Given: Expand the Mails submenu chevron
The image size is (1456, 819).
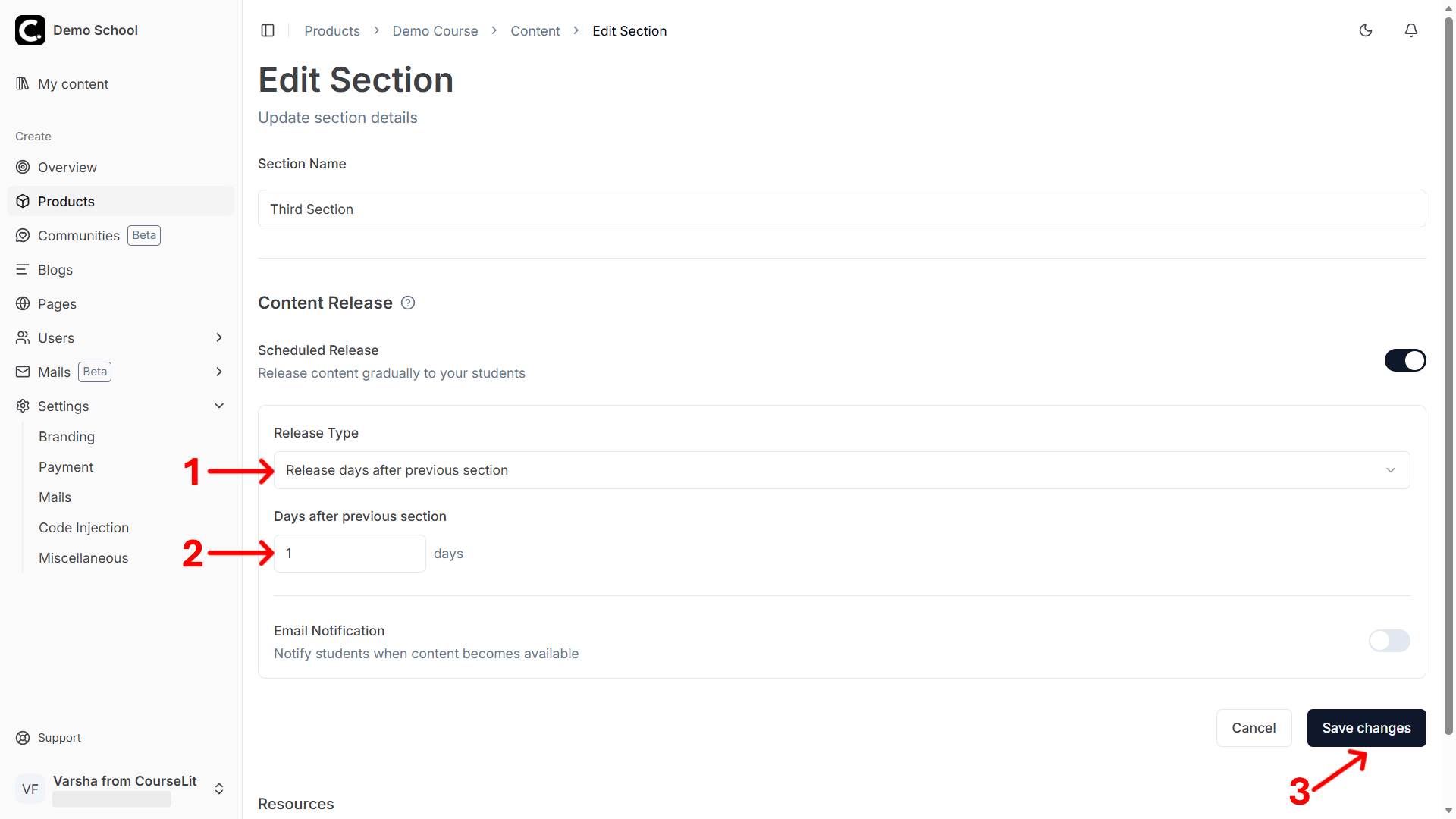Looking at the screenshot, I should pos(219,372).
